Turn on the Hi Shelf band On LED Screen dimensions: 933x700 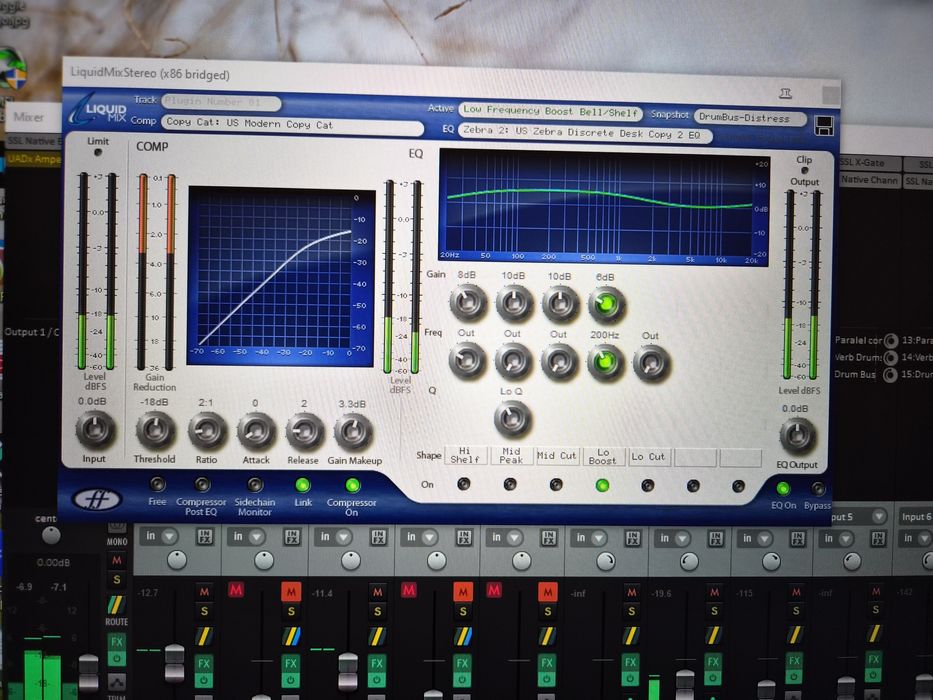point(464,484)
